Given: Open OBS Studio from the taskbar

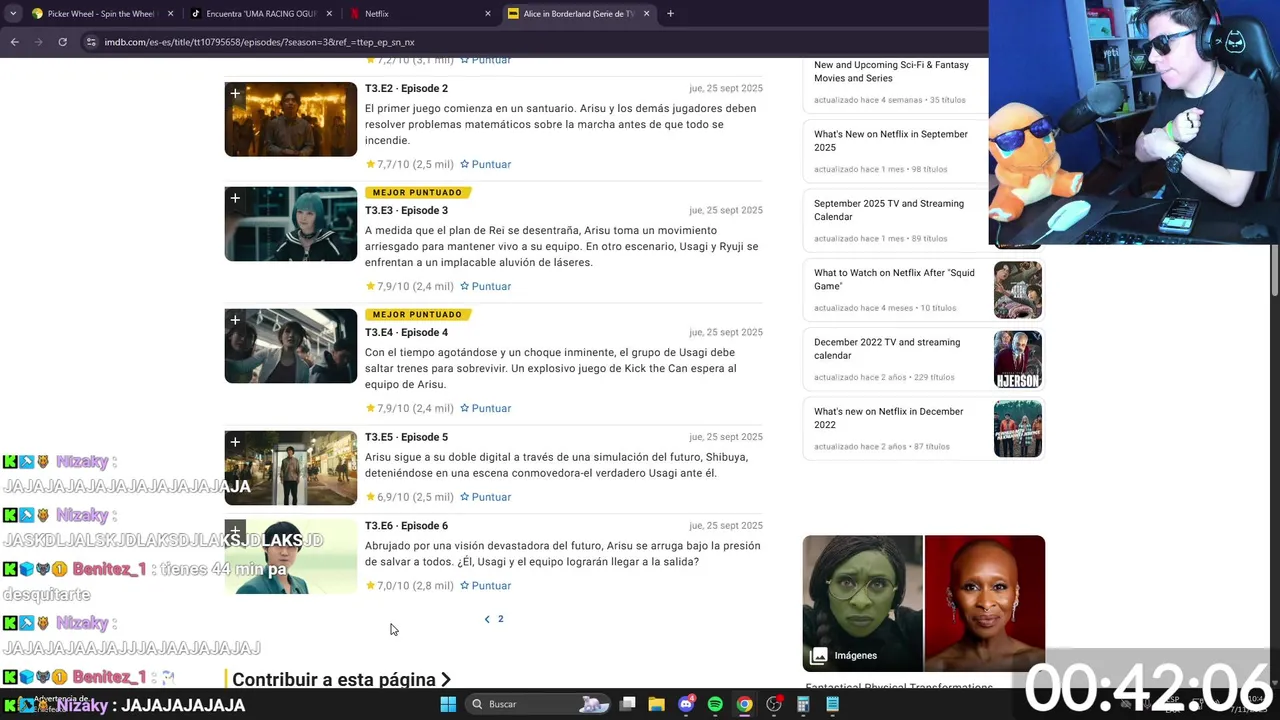Looking at the screenshot, I should pos(774,704).
